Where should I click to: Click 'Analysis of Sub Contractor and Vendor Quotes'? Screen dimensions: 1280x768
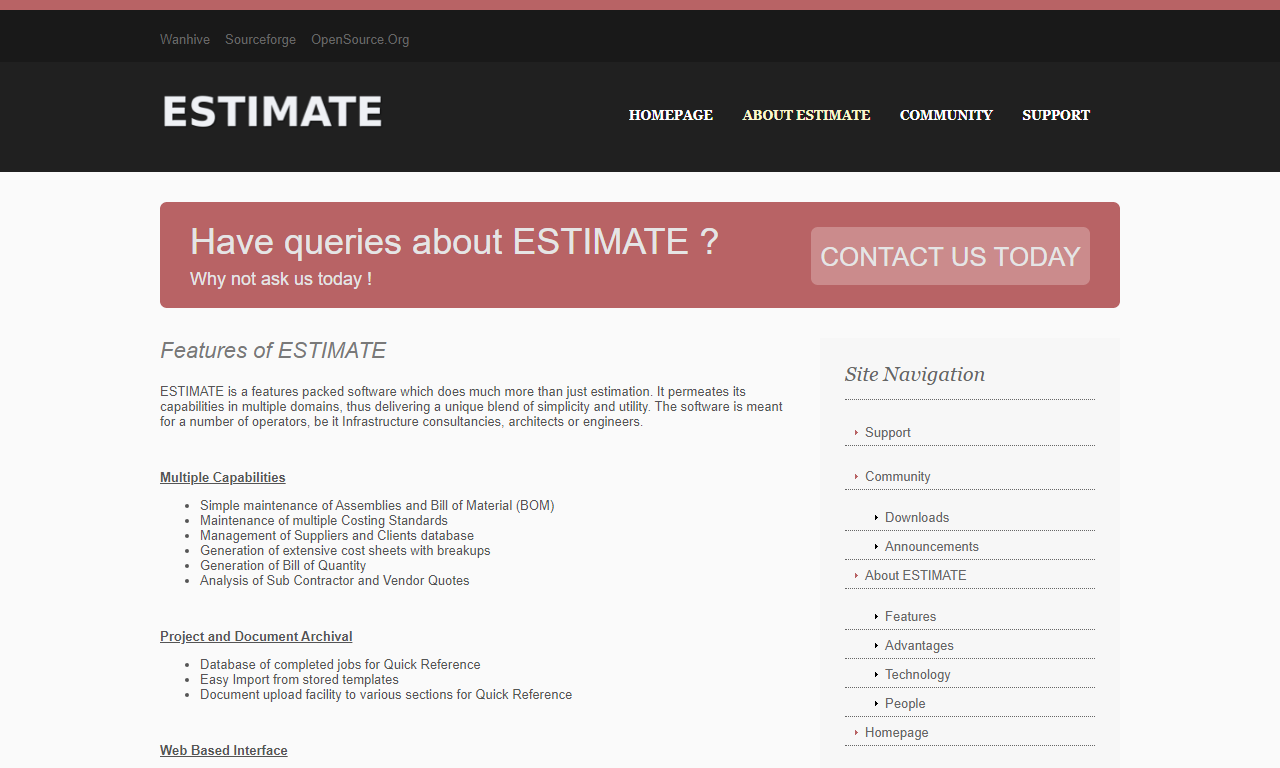335,581
